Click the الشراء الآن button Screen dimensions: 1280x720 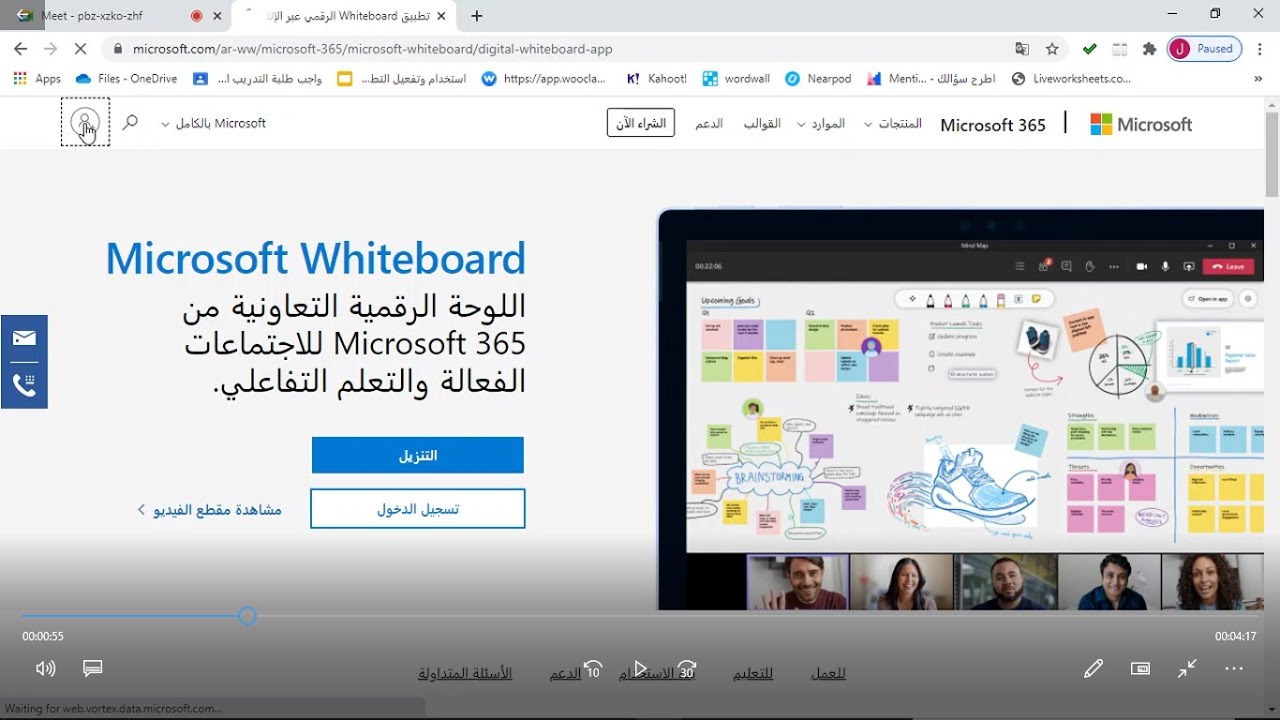(x=641, y=123)
